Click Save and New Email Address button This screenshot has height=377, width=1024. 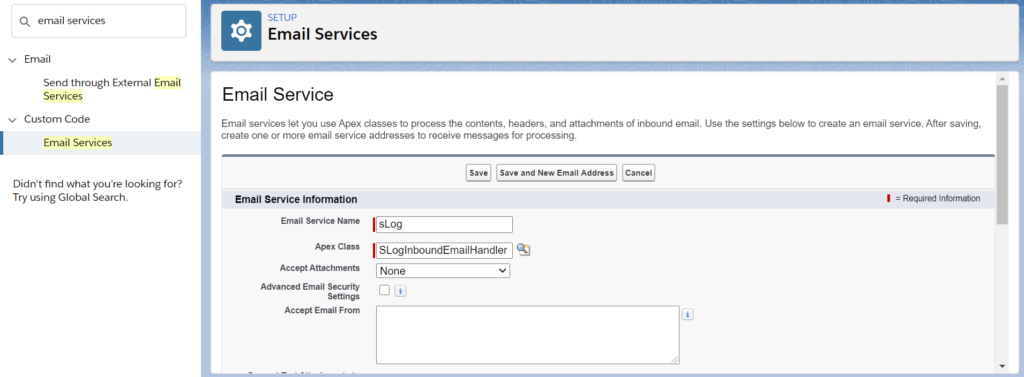click(556, 173)
